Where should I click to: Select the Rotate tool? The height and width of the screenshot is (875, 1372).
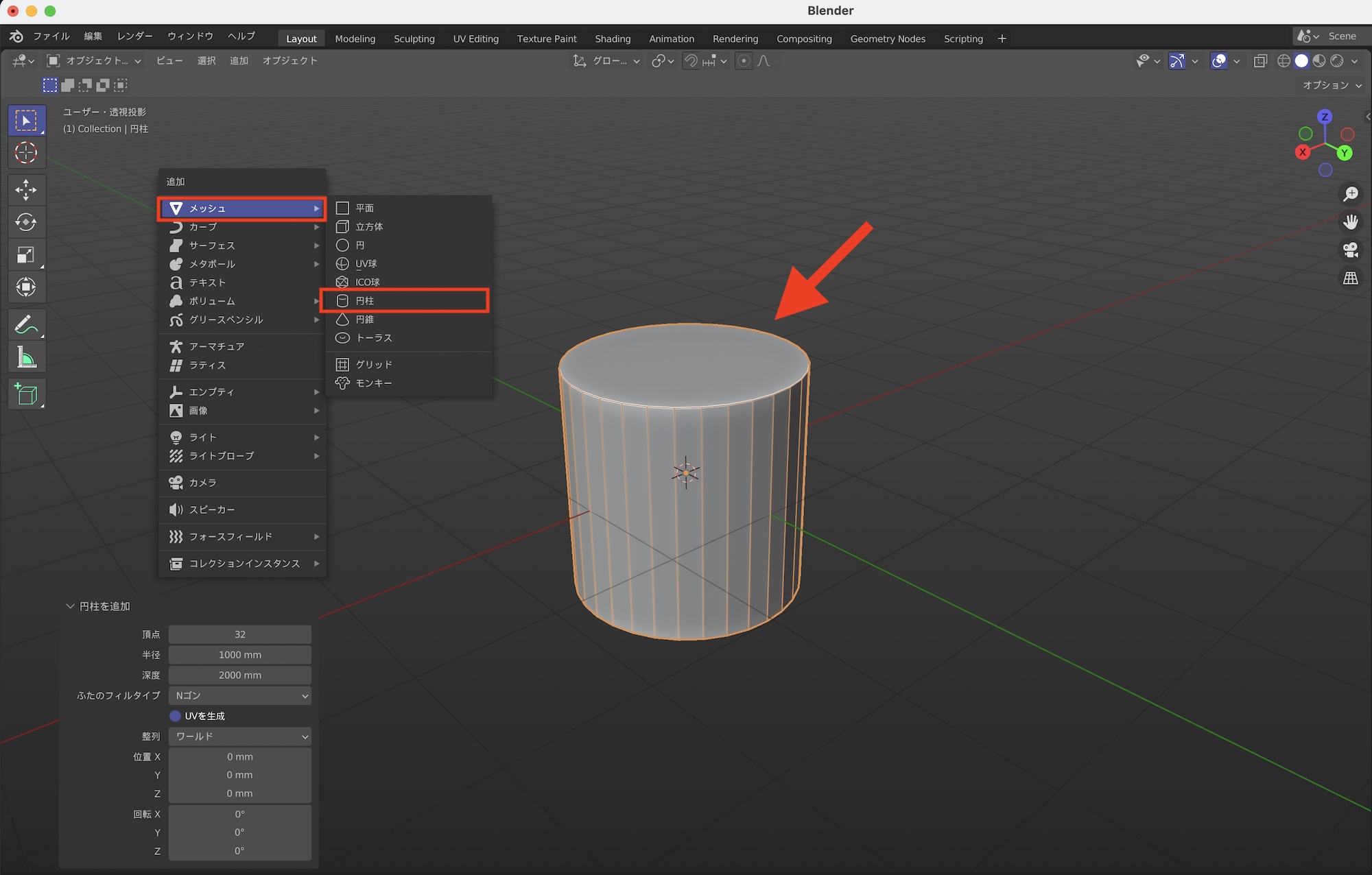tap(26, 222)
